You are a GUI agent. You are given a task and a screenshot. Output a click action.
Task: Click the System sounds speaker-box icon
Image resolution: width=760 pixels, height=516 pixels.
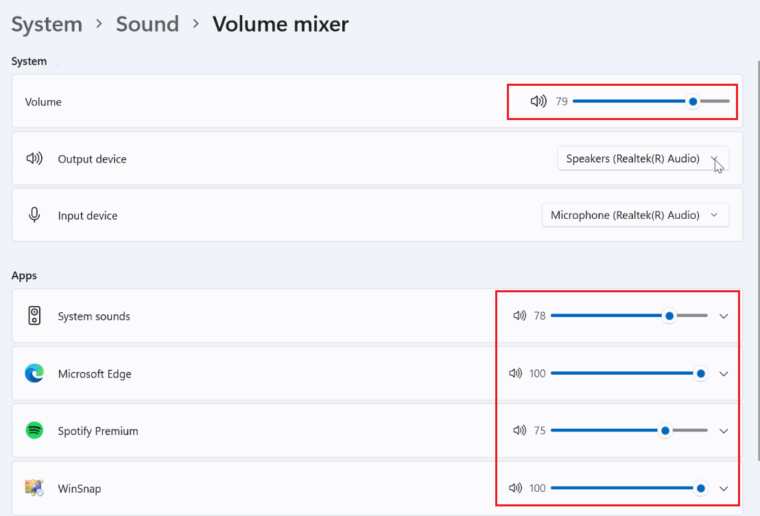[34, 316]
